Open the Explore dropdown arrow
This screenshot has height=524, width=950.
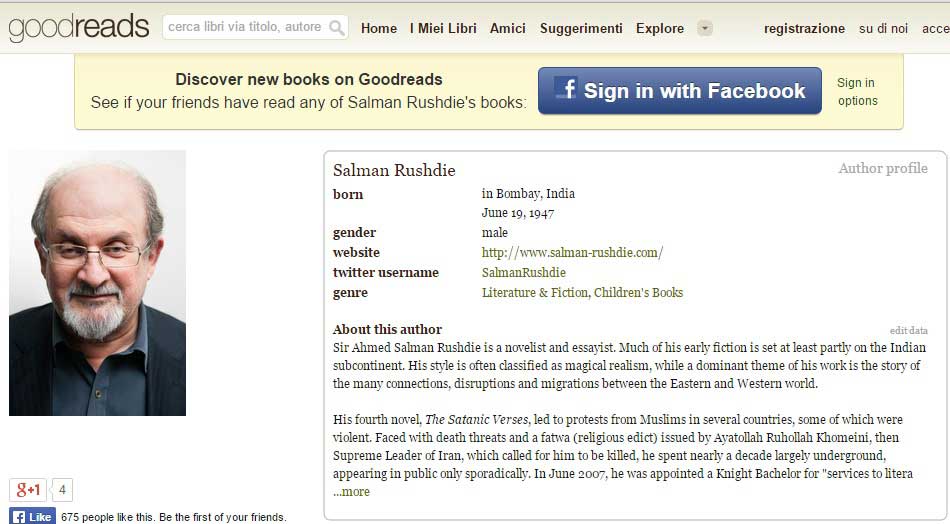pyautogui.click(x=705, y=28)
